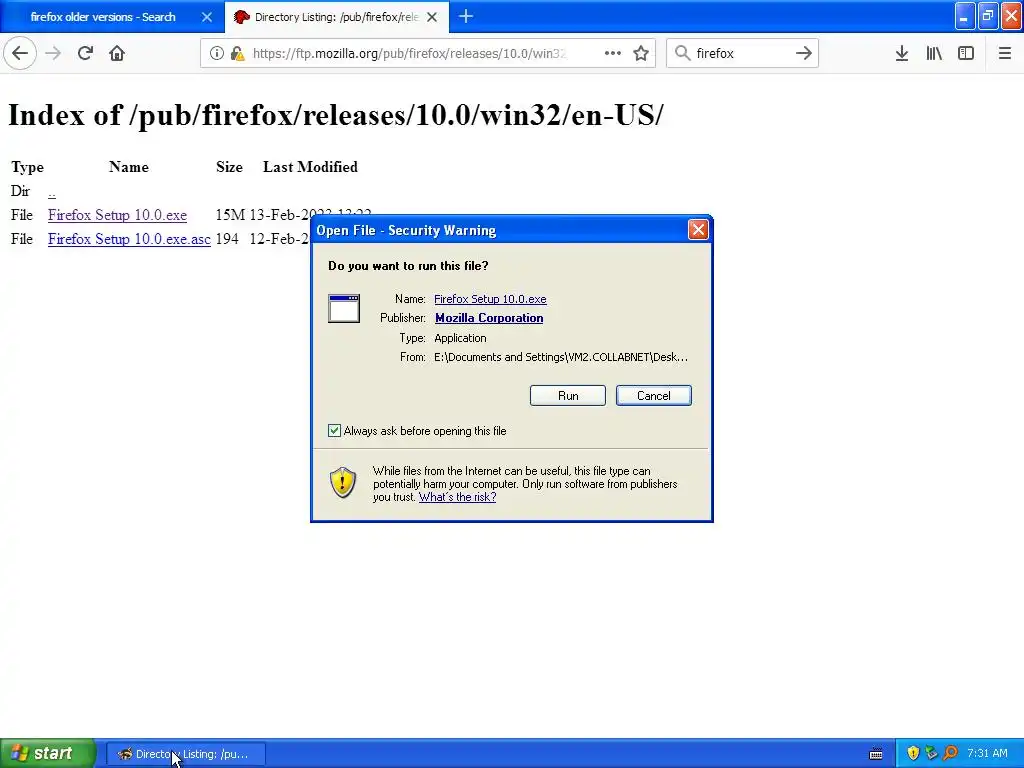Open parent directory '..' link
Screen dimensions: 1024x768
click(52, 191)
